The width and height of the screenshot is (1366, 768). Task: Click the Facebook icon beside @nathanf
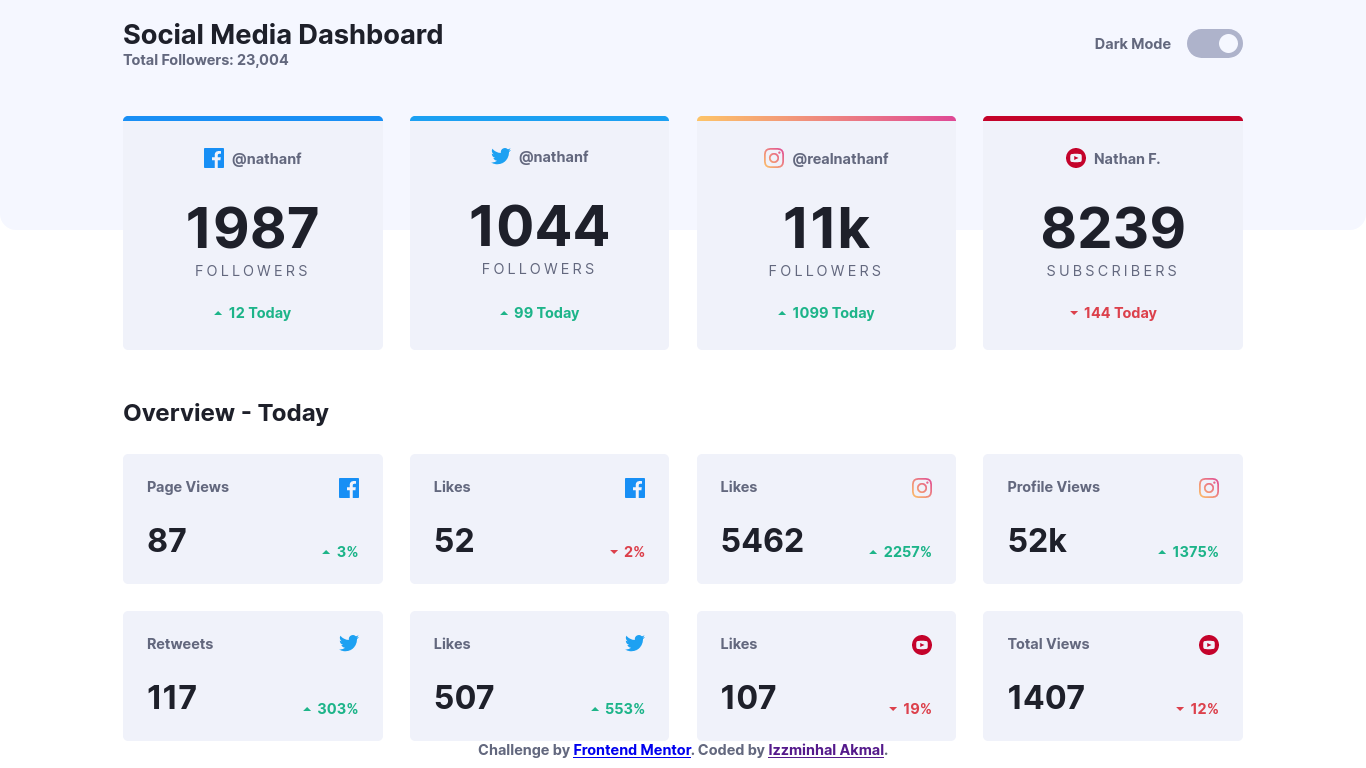tap(214, 158)
